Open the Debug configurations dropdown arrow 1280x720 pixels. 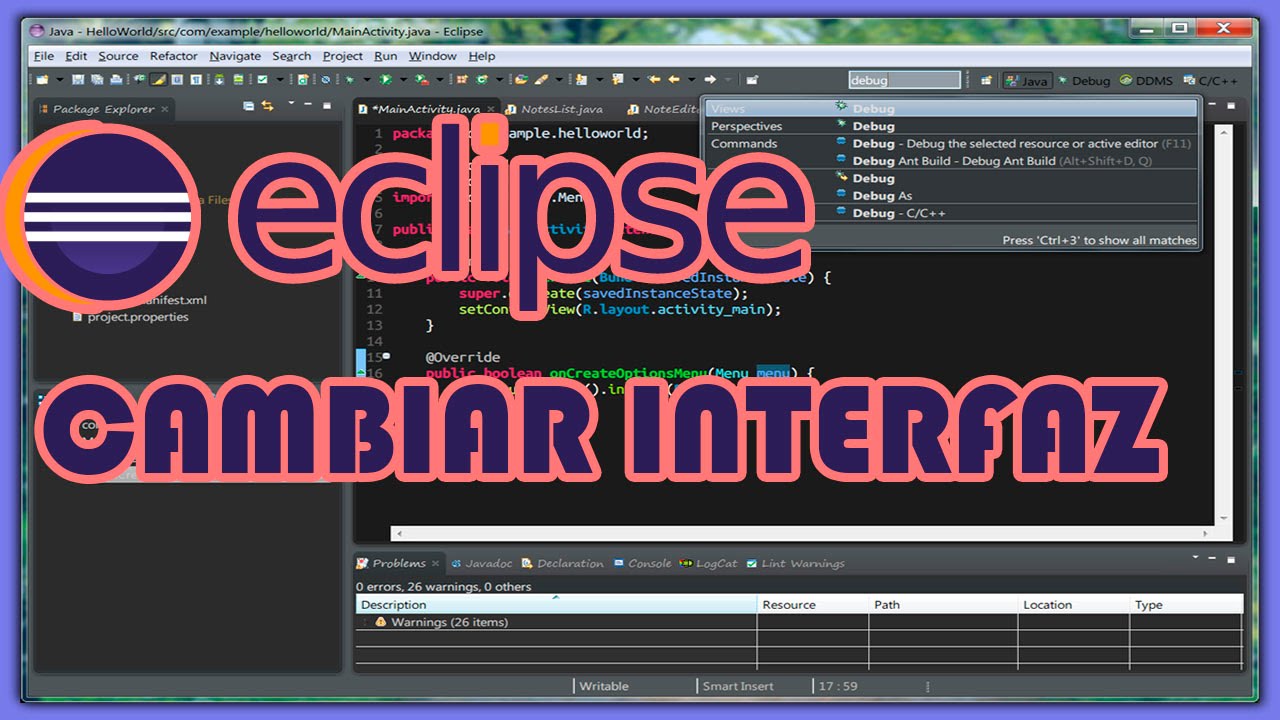[x=367, y=79]
